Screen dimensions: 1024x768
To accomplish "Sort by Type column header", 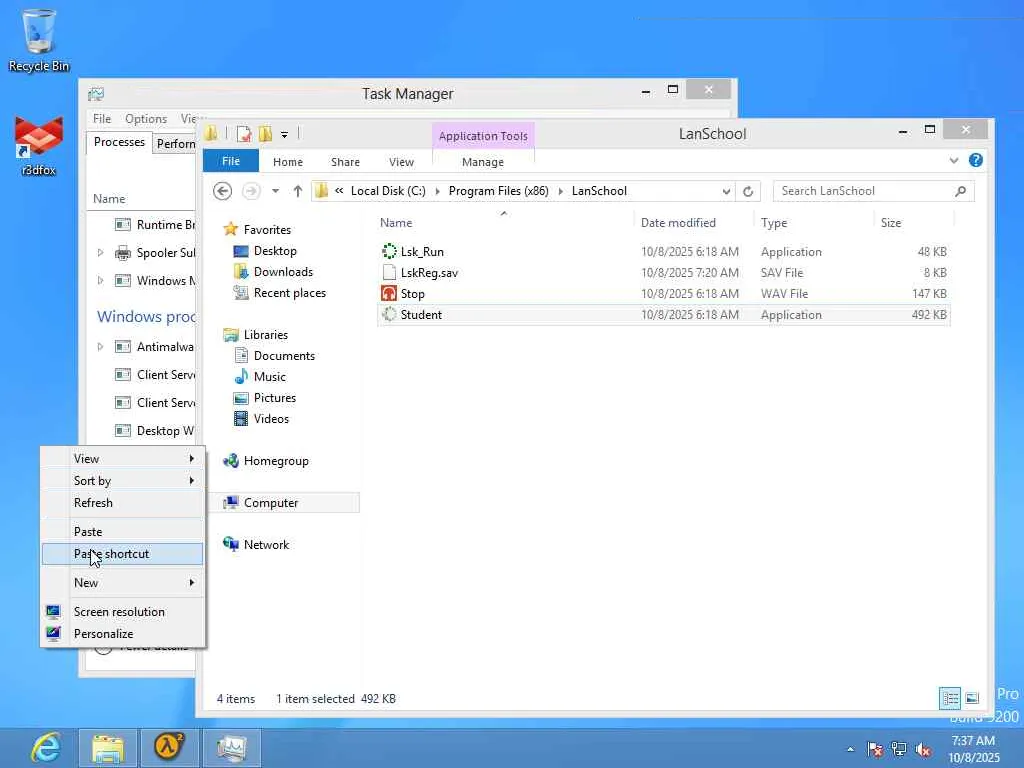I will click(814, 223).
